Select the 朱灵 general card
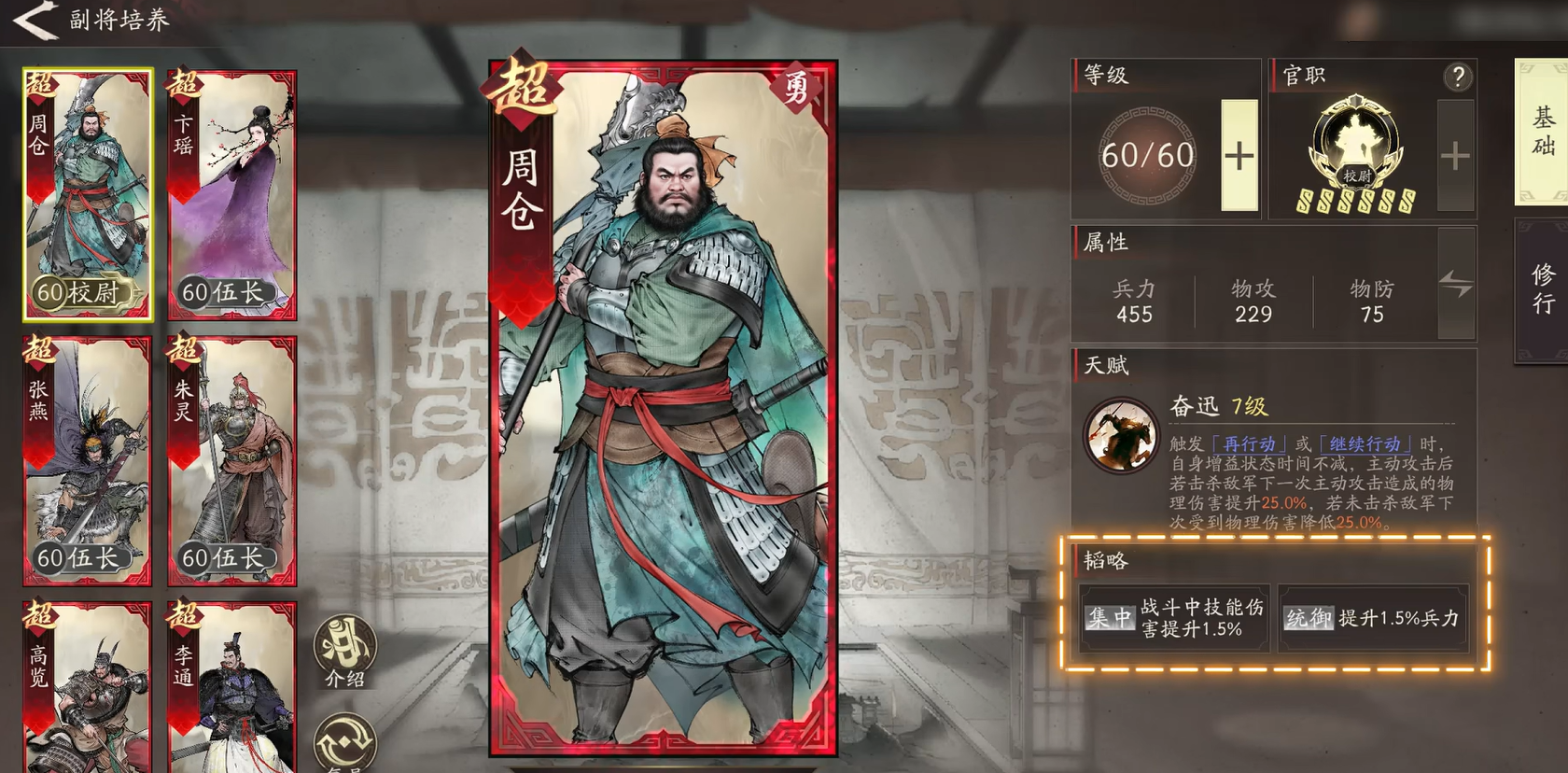 point(232,460)
